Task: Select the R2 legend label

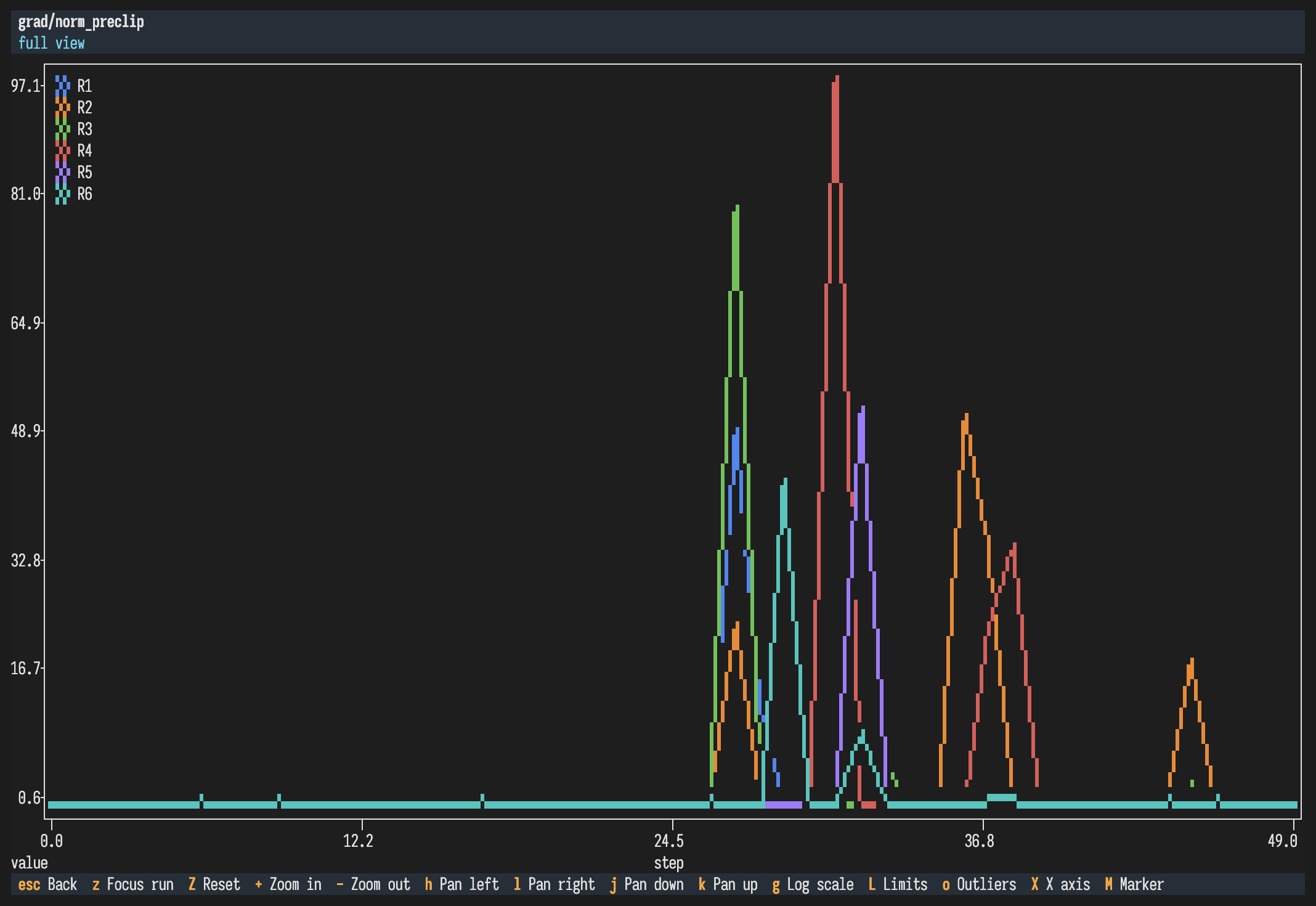Action: coord(84,107)
